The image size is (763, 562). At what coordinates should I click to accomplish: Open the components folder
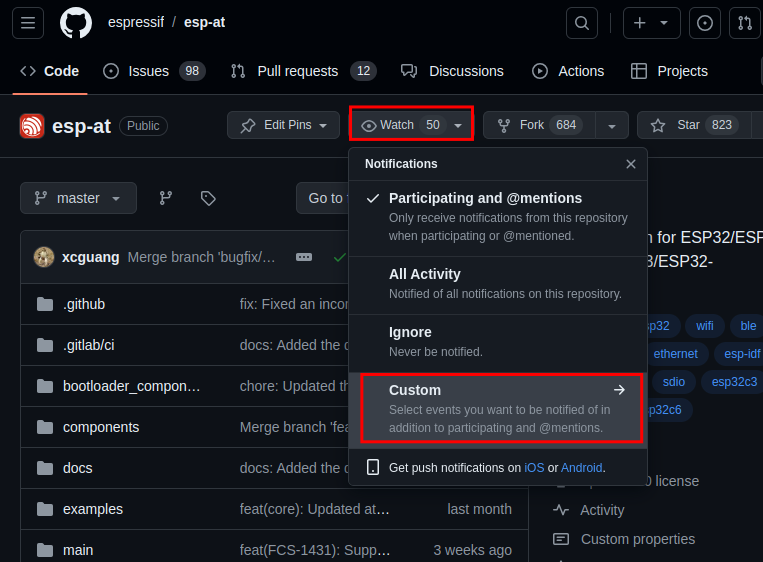click(101, 427)
